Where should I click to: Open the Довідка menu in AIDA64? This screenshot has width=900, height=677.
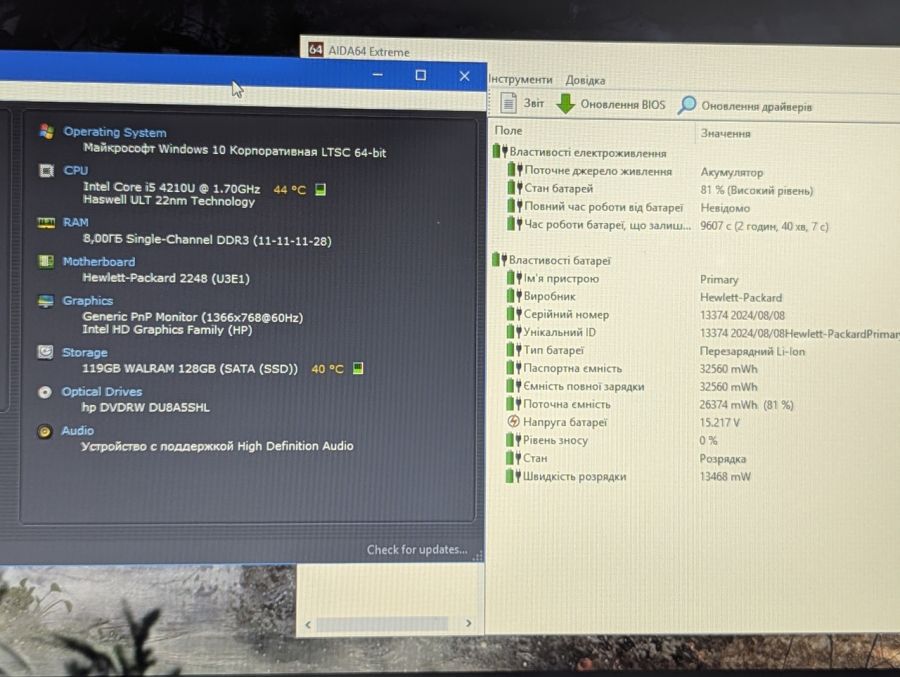[585, 80]
